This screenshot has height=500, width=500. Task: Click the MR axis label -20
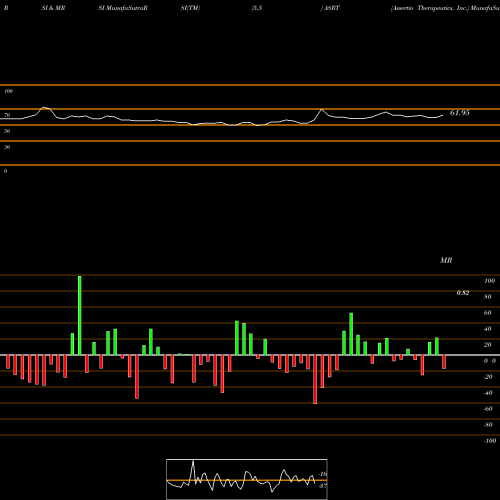click(488, 377)
